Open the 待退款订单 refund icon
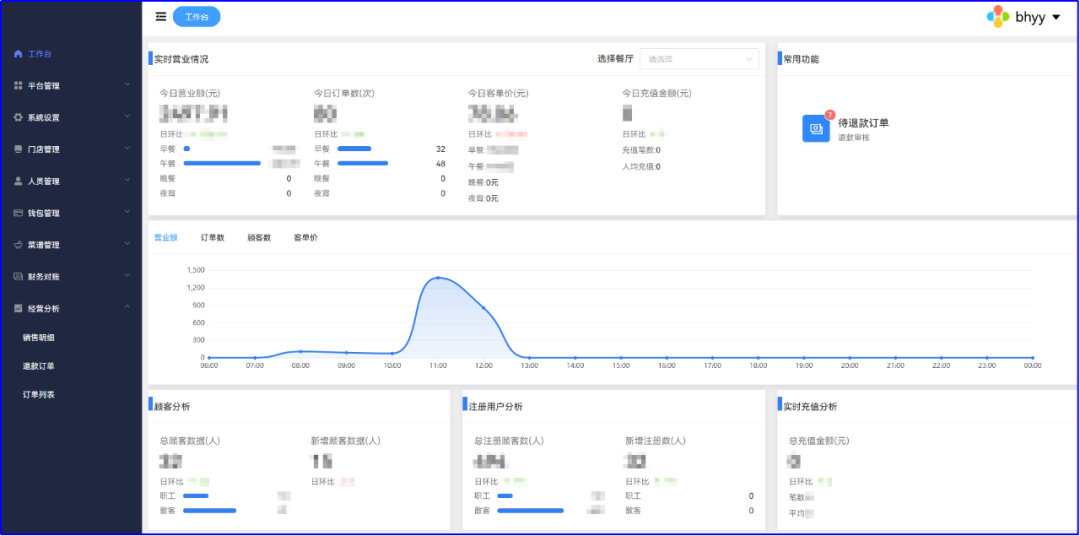1080x536 pixels. 816,128
